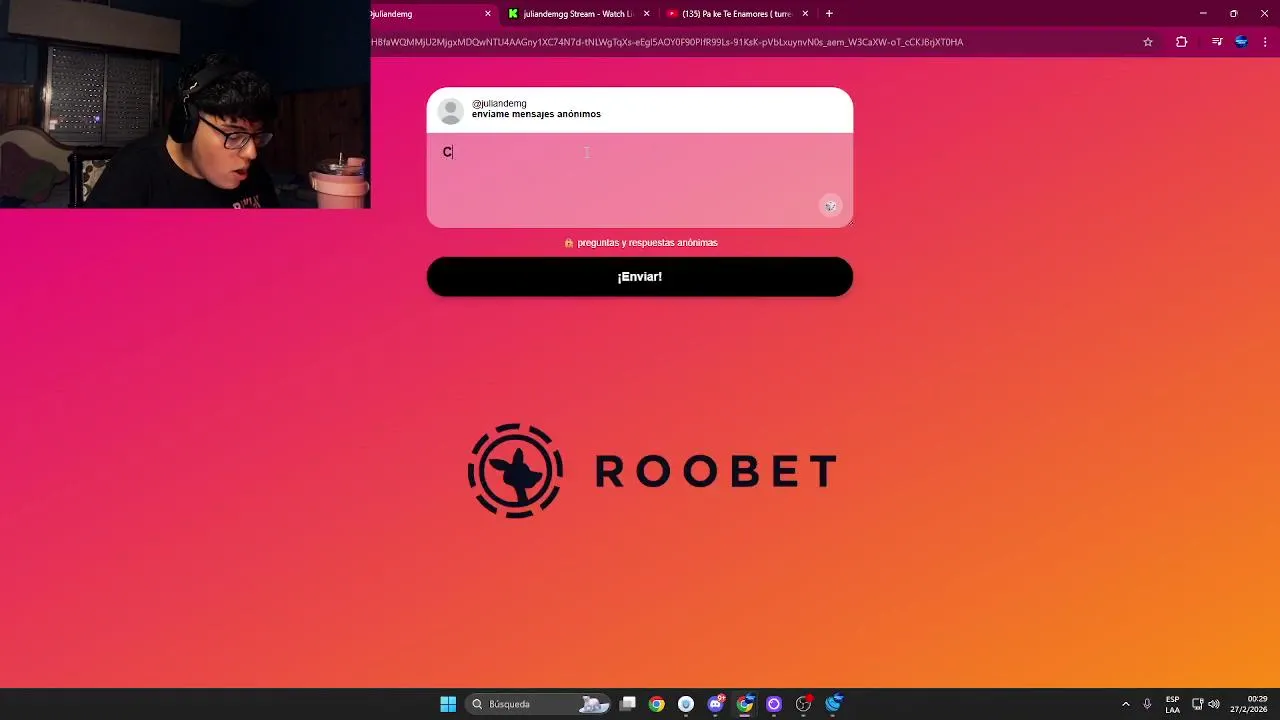Open the browser three-dot menu

tap(1266, 42)
